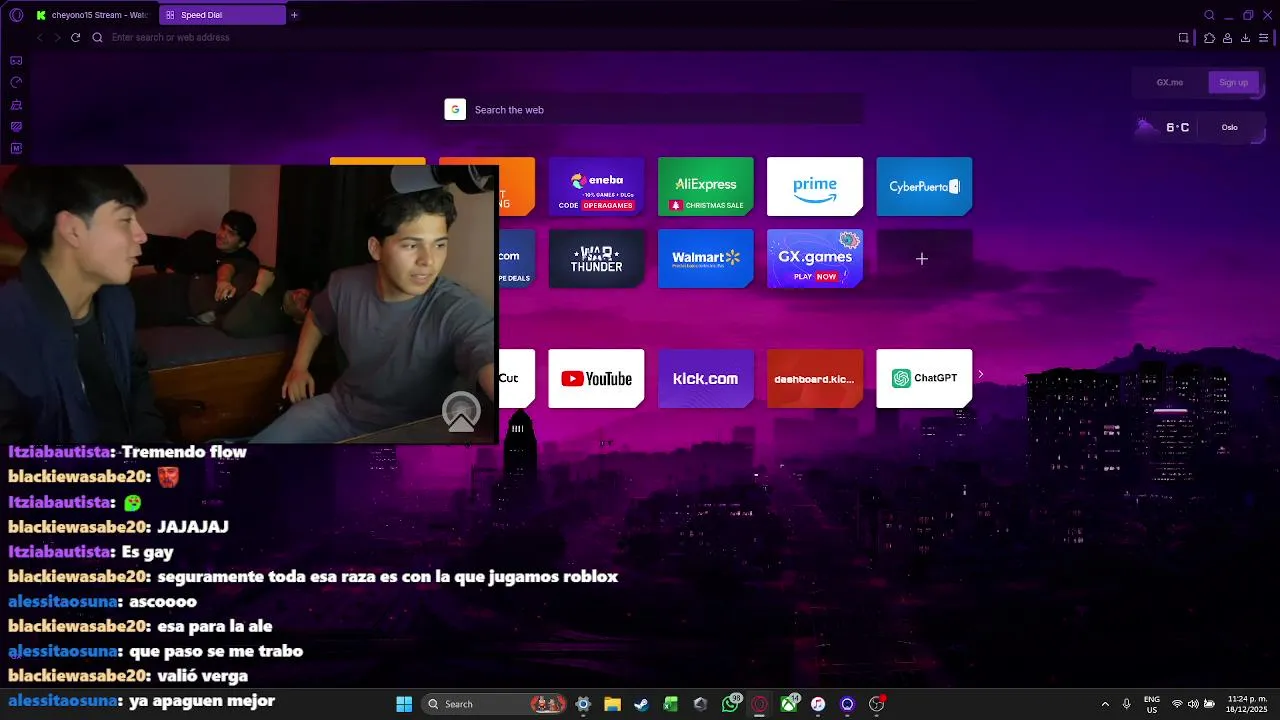
Task: Open the Prime speed dial tile
Action: click(814, 186)
